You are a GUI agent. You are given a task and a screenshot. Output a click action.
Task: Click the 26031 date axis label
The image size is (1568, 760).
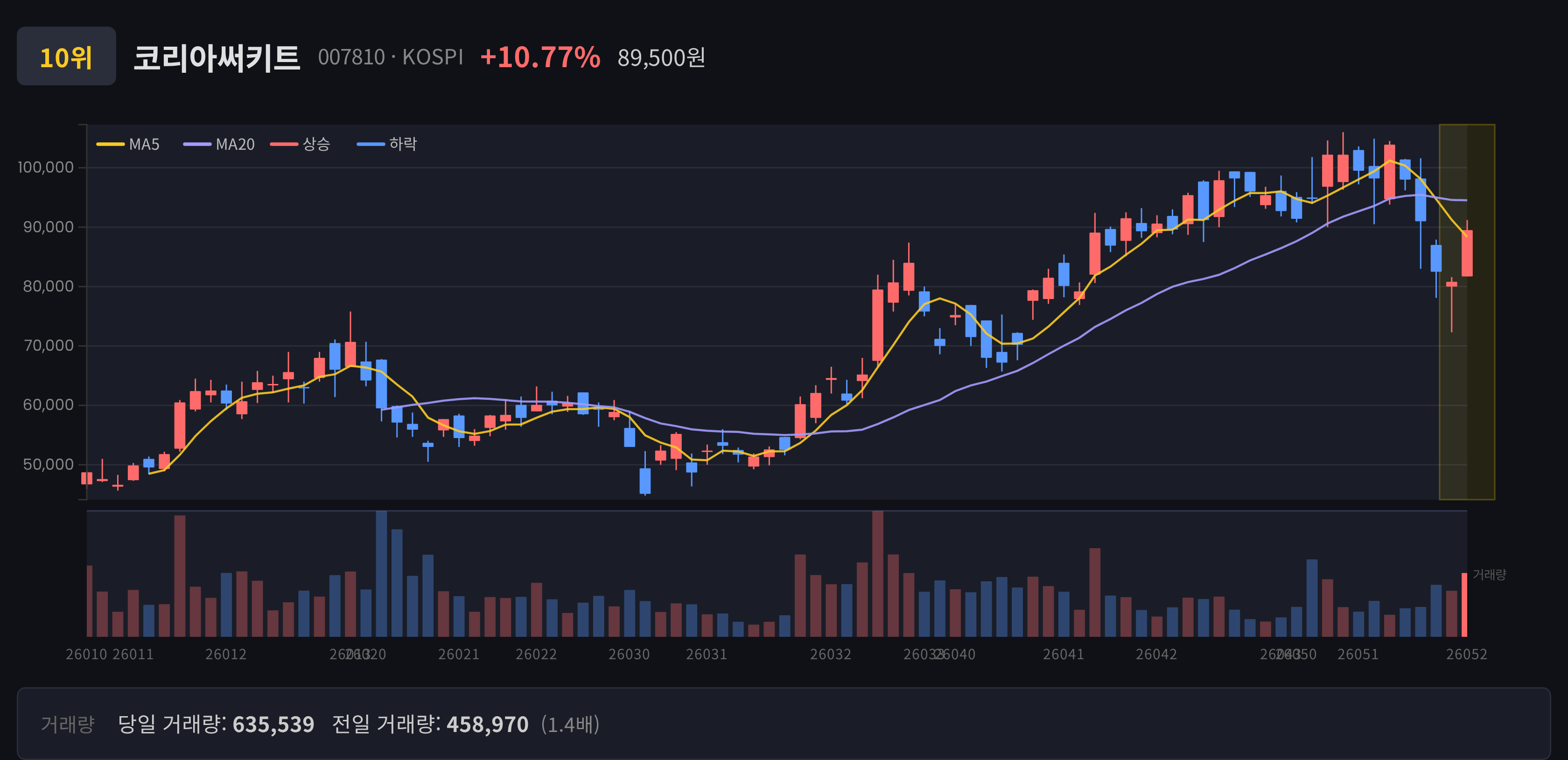click(x=707, y=654)
